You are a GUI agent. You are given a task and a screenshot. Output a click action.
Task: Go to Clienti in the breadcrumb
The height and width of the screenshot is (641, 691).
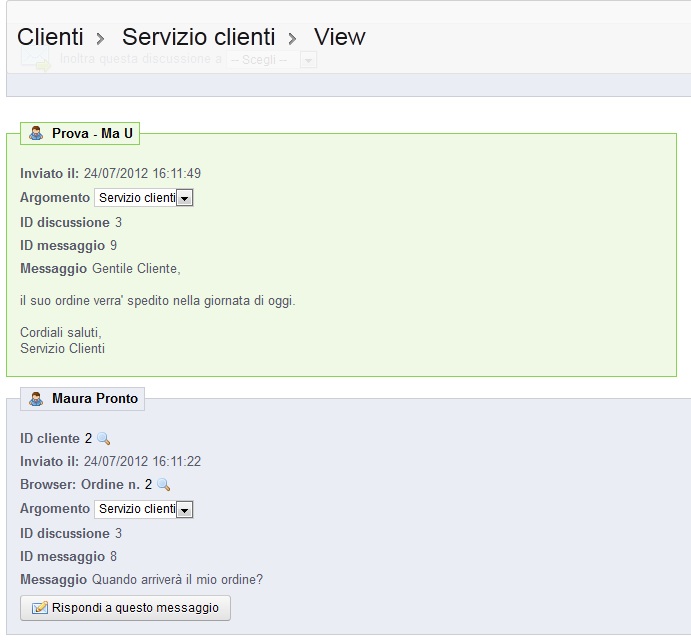click(50, 37)
